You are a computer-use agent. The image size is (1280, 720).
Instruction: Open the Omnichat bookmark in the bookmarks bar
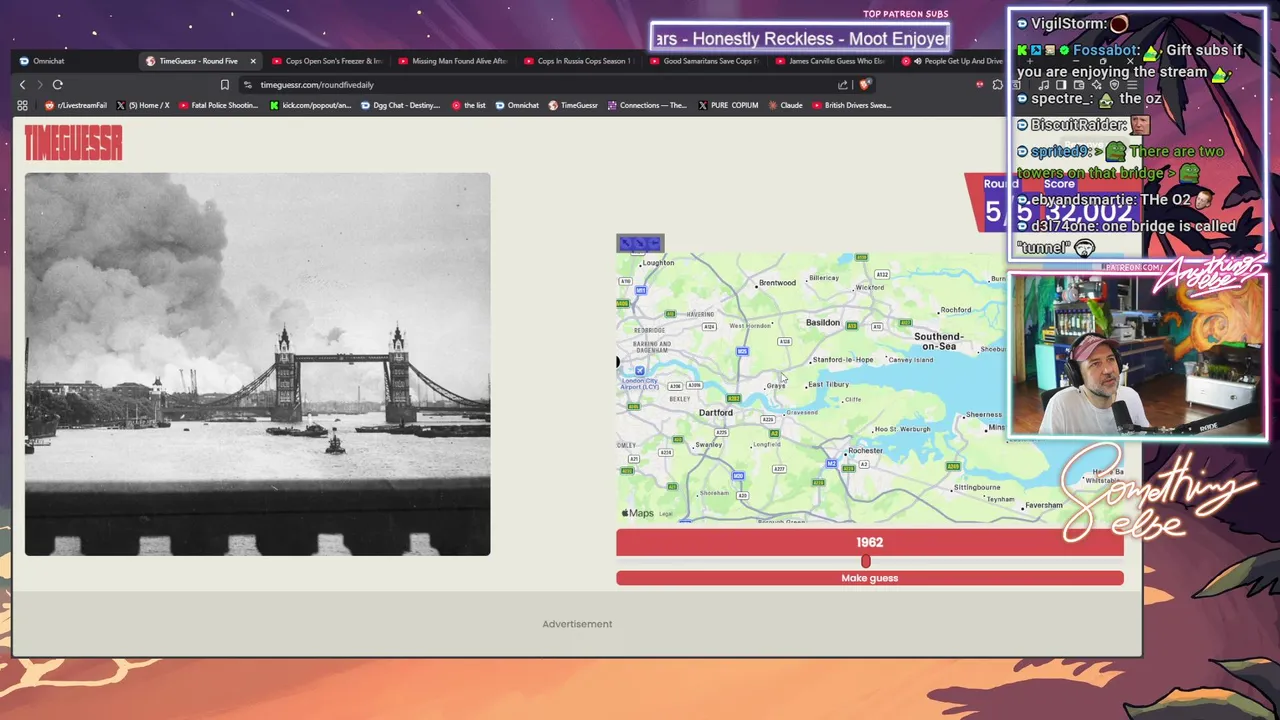[517, 105]
